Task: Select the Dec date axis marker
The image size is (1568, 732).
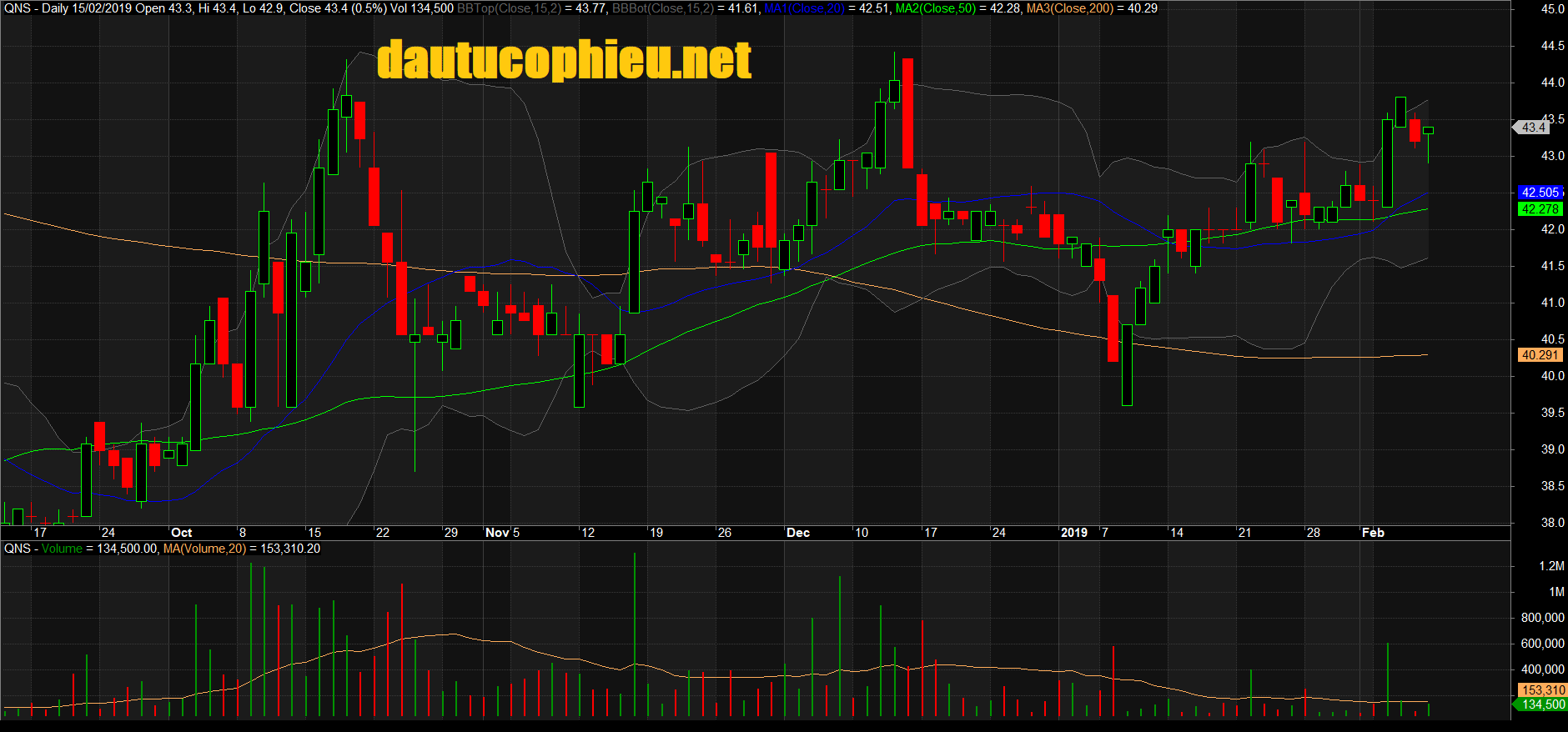Action: 798,533
